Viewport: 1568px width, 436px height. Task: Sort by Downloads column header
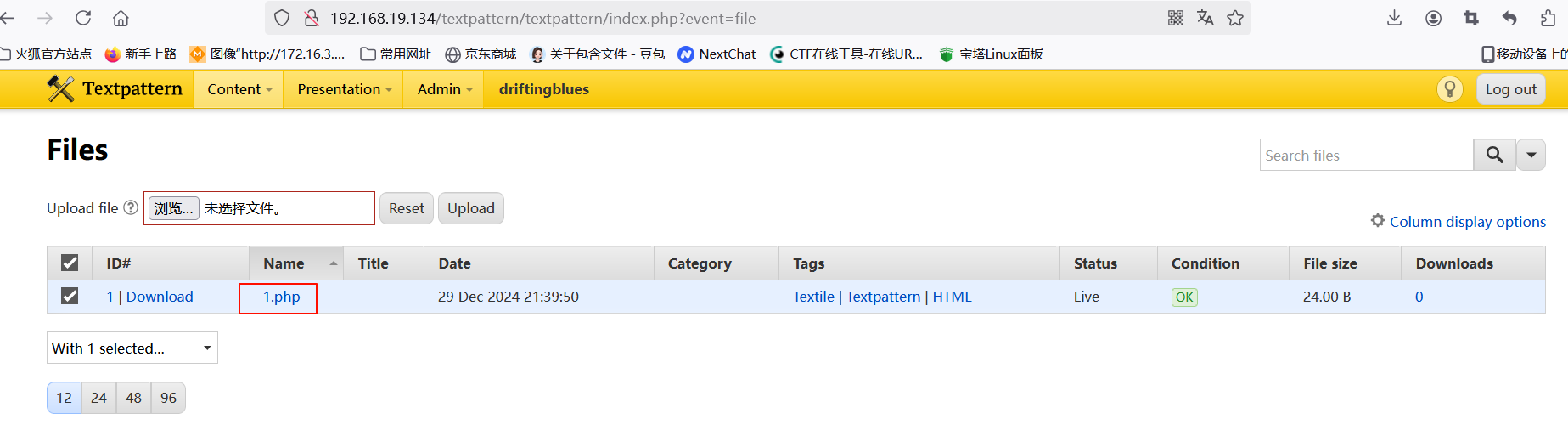click(x=1454, y=263)
